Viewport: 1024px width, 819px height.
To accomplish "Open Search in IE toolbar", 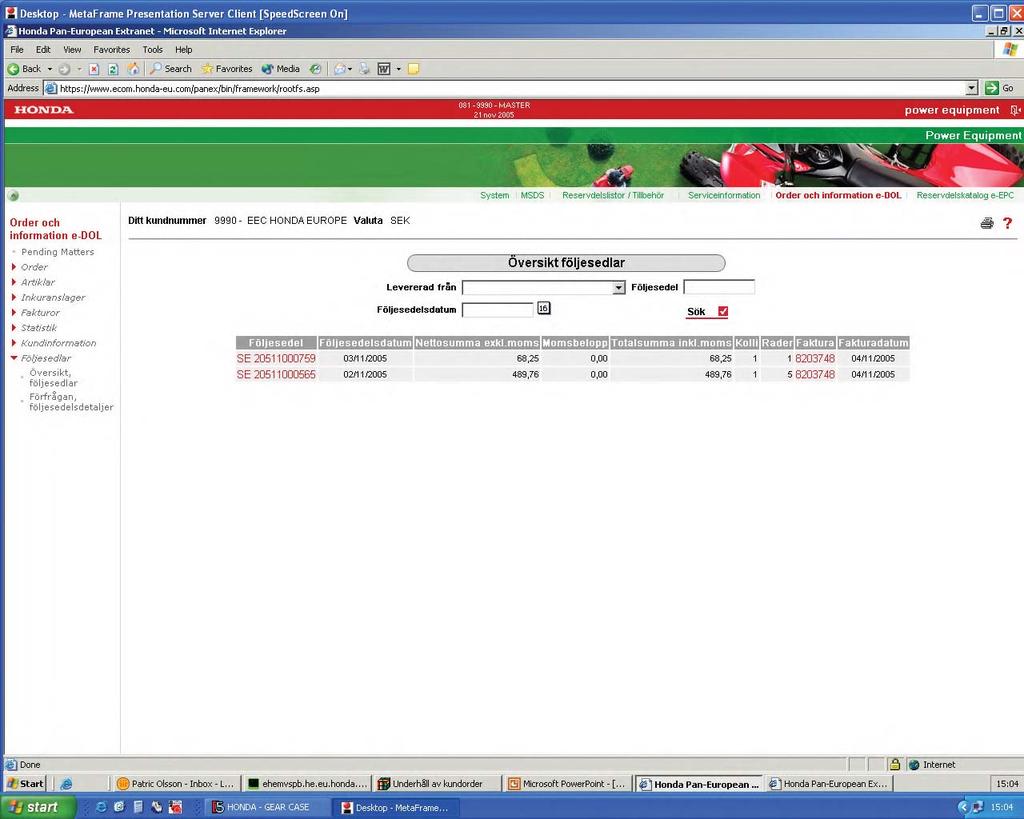I will click(x=170, y=69).
